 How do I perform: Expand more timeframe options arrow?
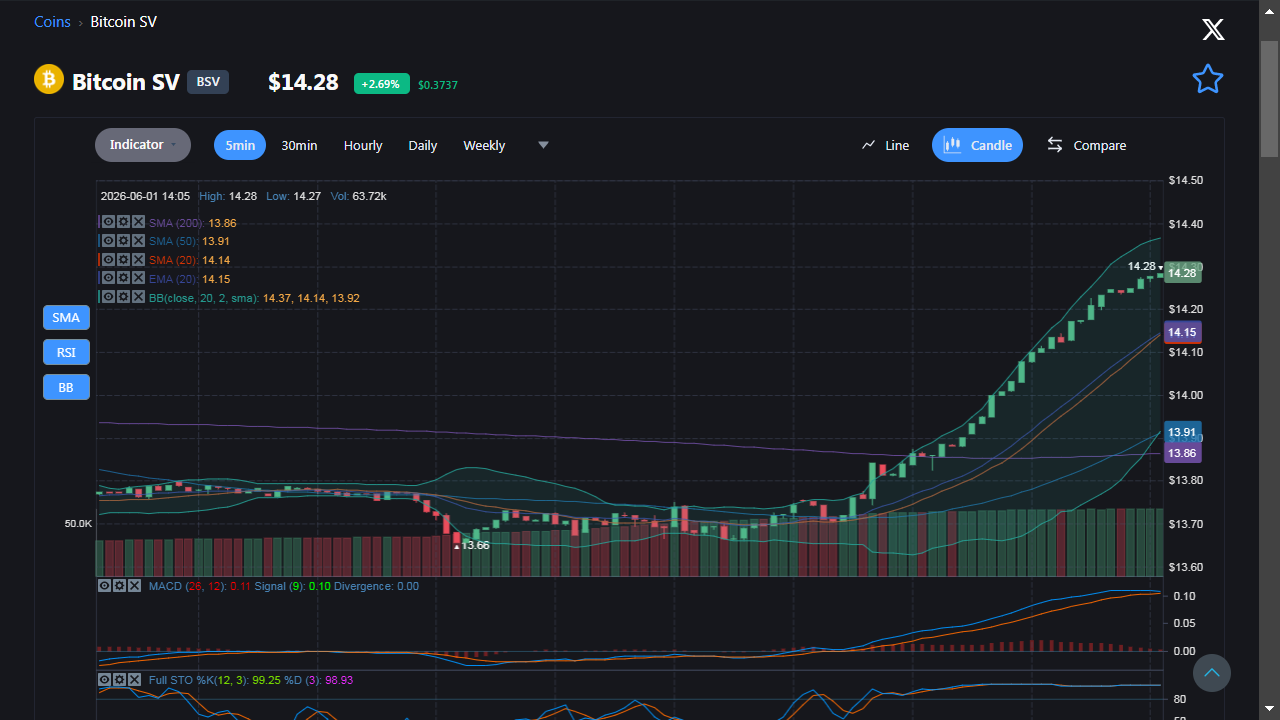click(543, 145)
